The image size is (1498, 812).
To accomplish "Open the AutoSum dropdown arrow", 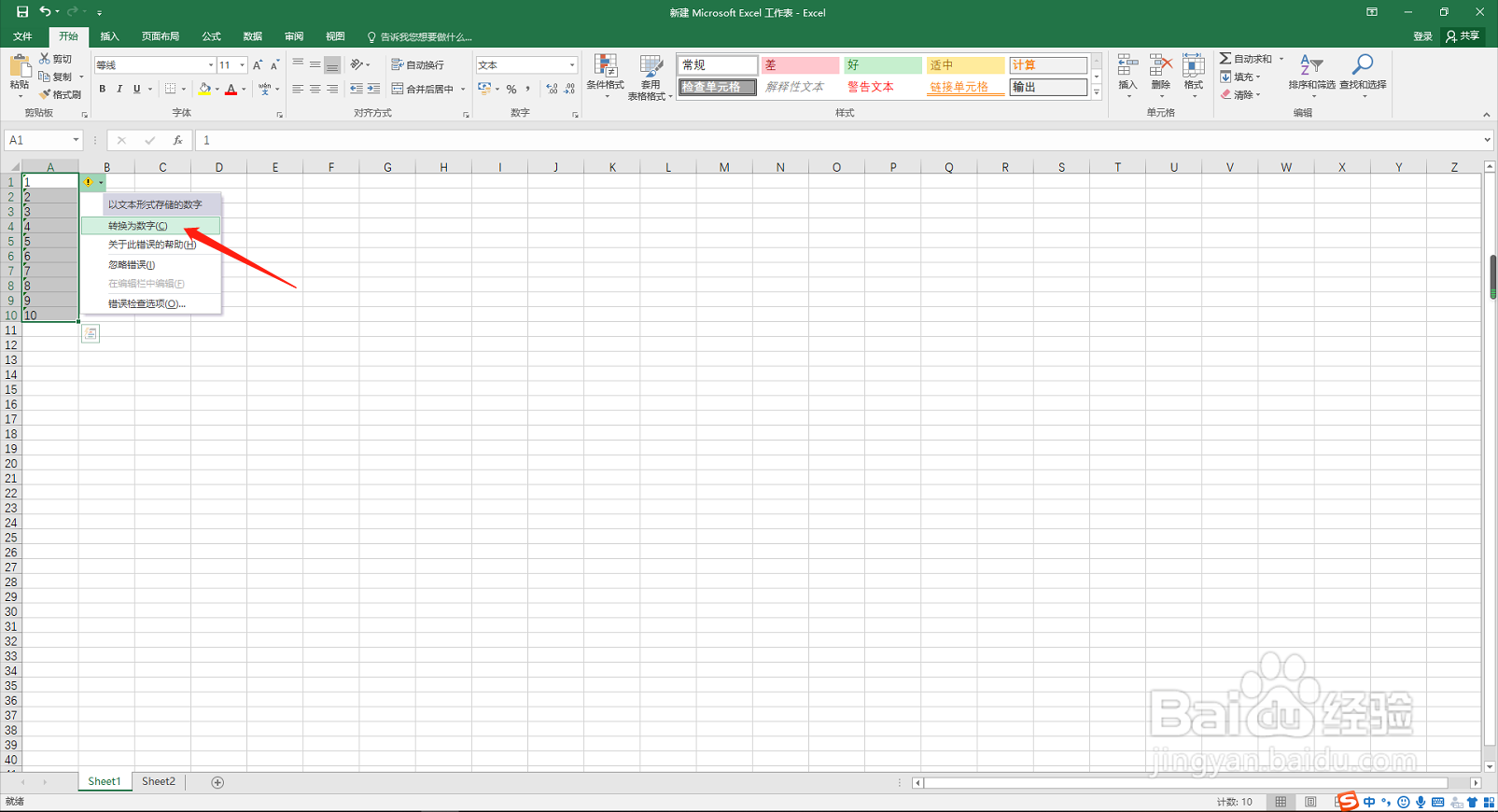I will [1281, 59].
